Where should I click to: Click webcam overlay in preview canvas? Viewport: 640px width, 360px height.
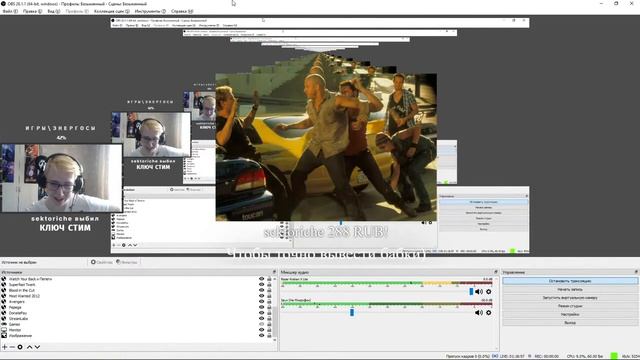pyautogui.click(x=62, y=178)
